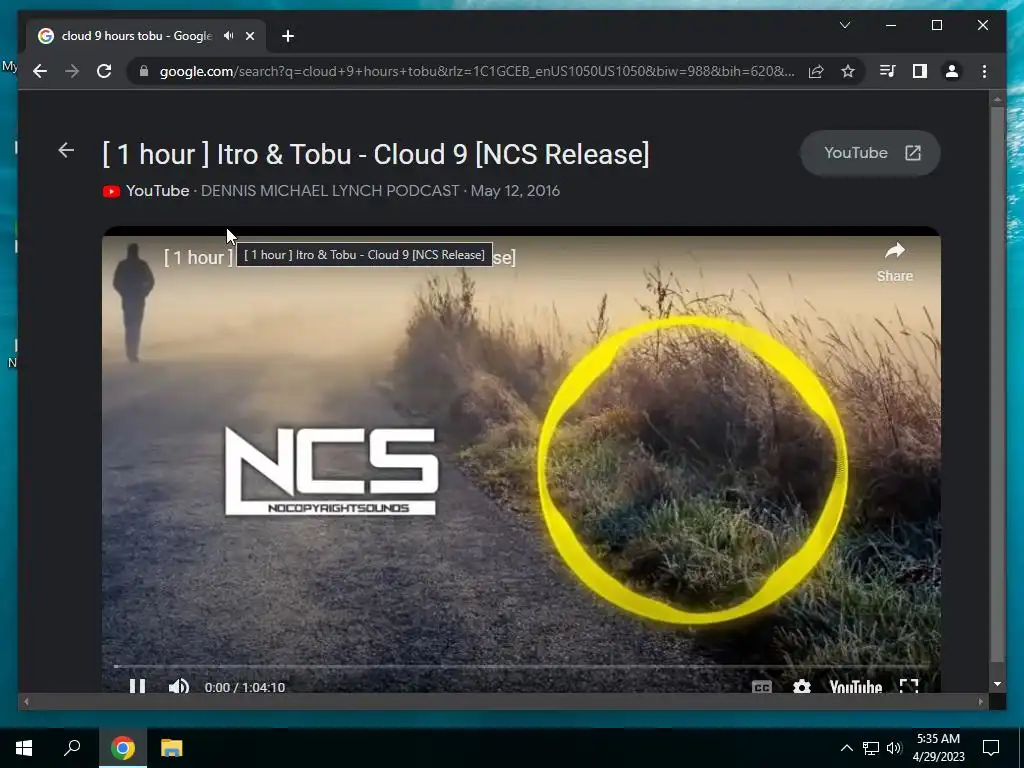This screenshot has height=768, width=1024.
Task: Click the address bar URL
Action: (477, 71)
